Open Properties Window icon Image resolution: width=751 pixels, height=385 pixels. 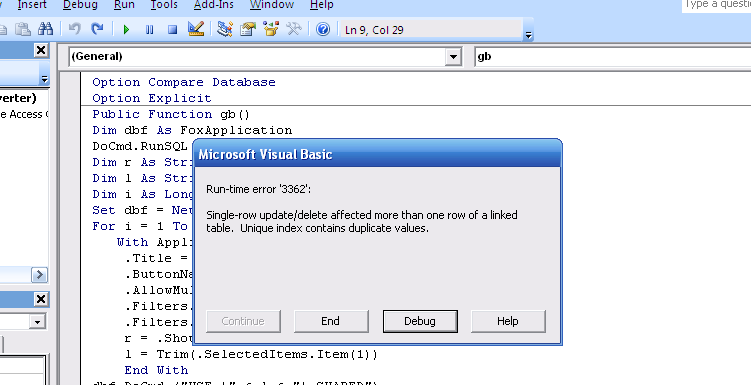click(248, 30)
